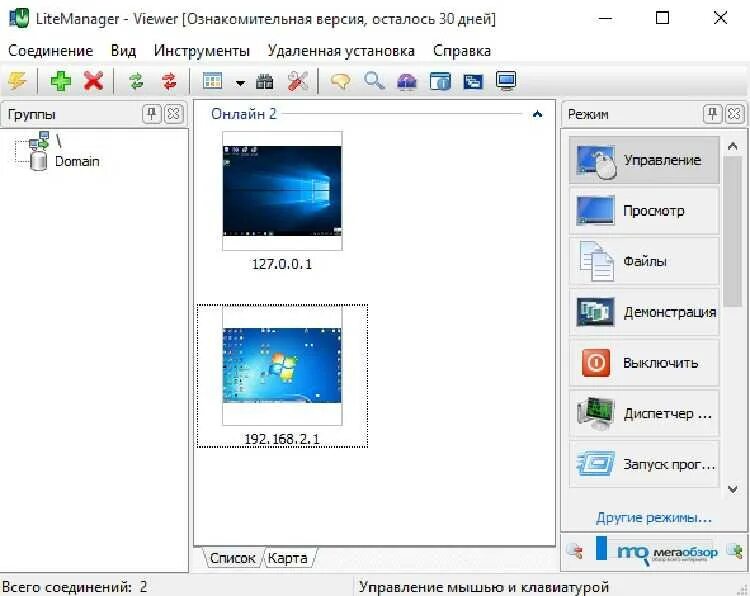The width and height of the screenshot is (750, 596).
Task: Click the icon right of мегаобзор banner
Action: [x=735, y=551]
